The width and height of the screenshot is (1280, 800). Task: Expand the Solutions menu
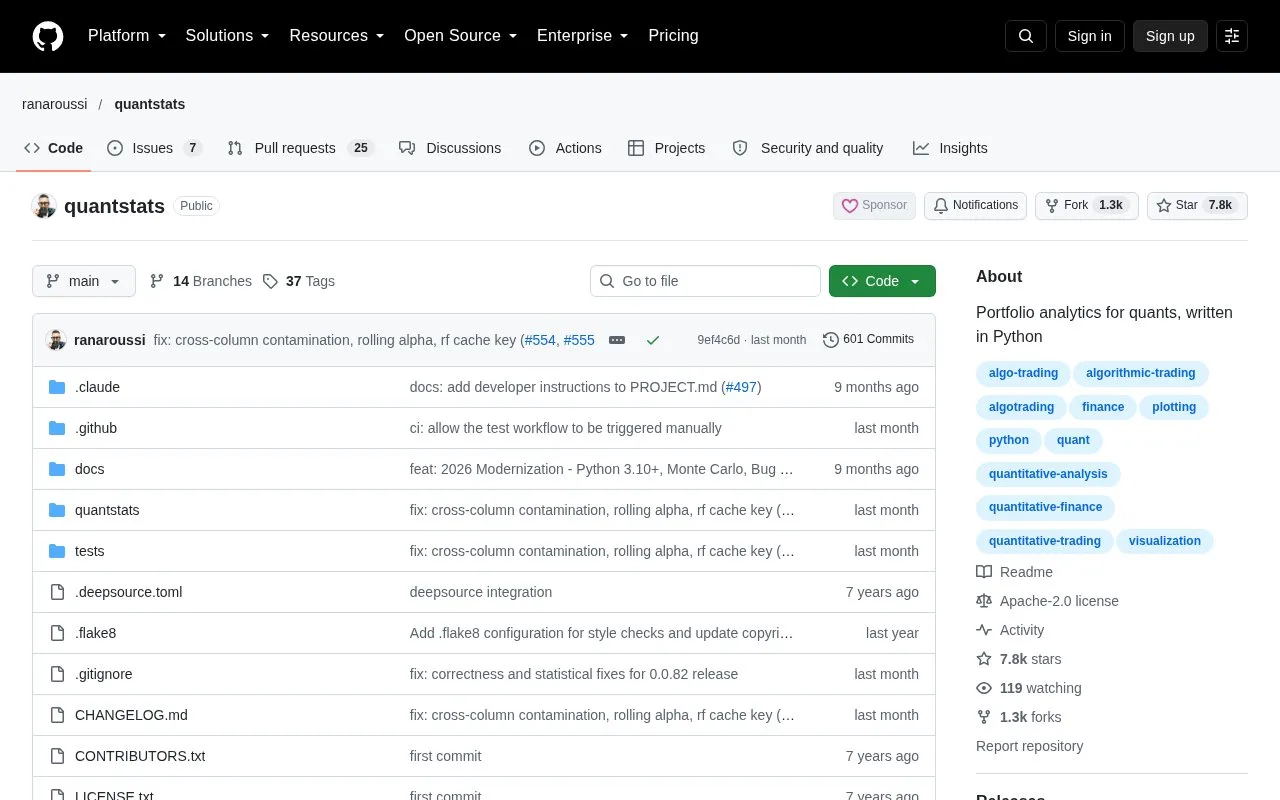(228, 36)
